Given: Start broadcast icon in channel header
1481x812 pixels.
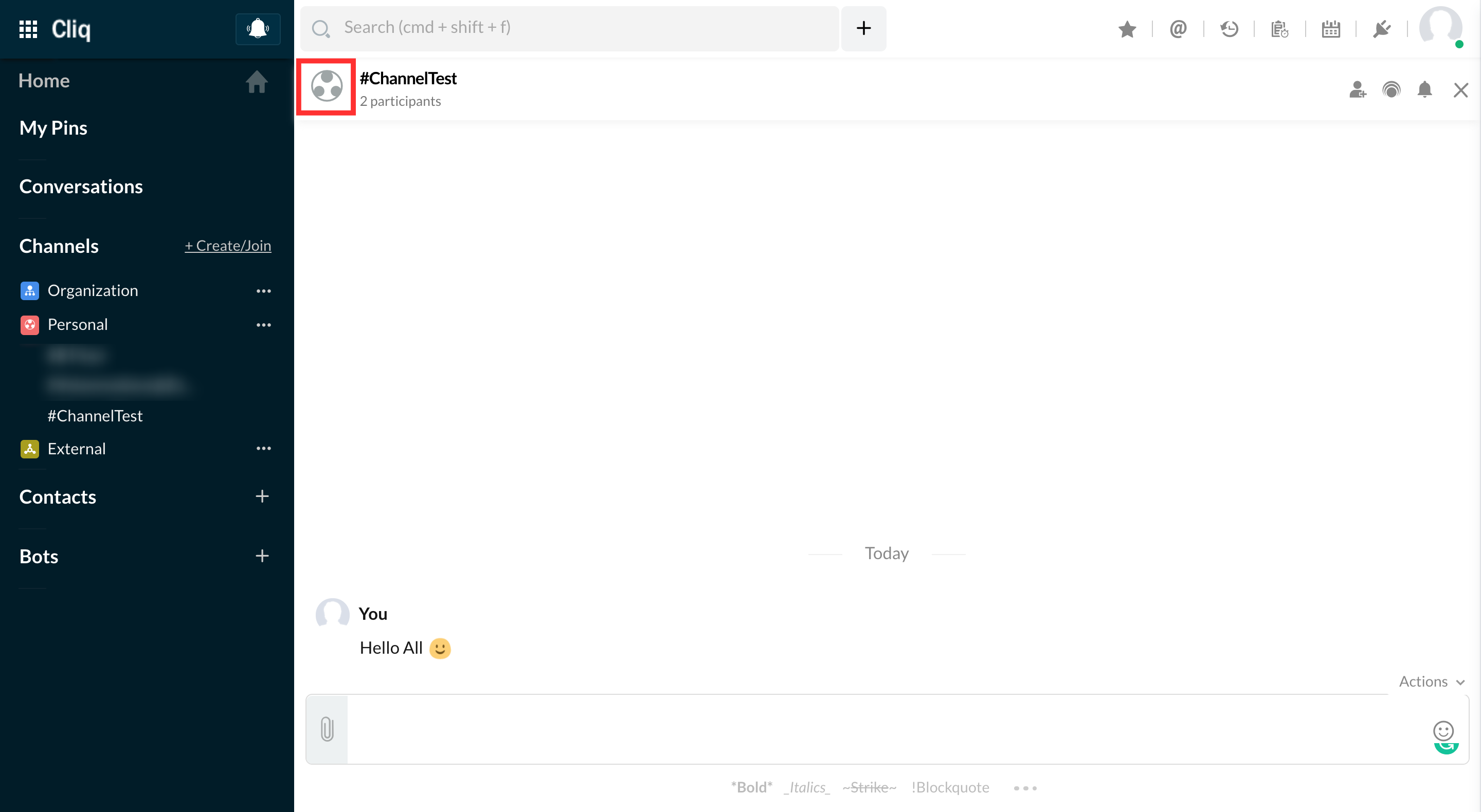Looking at the screenshot, I should tap(1392, 89).
